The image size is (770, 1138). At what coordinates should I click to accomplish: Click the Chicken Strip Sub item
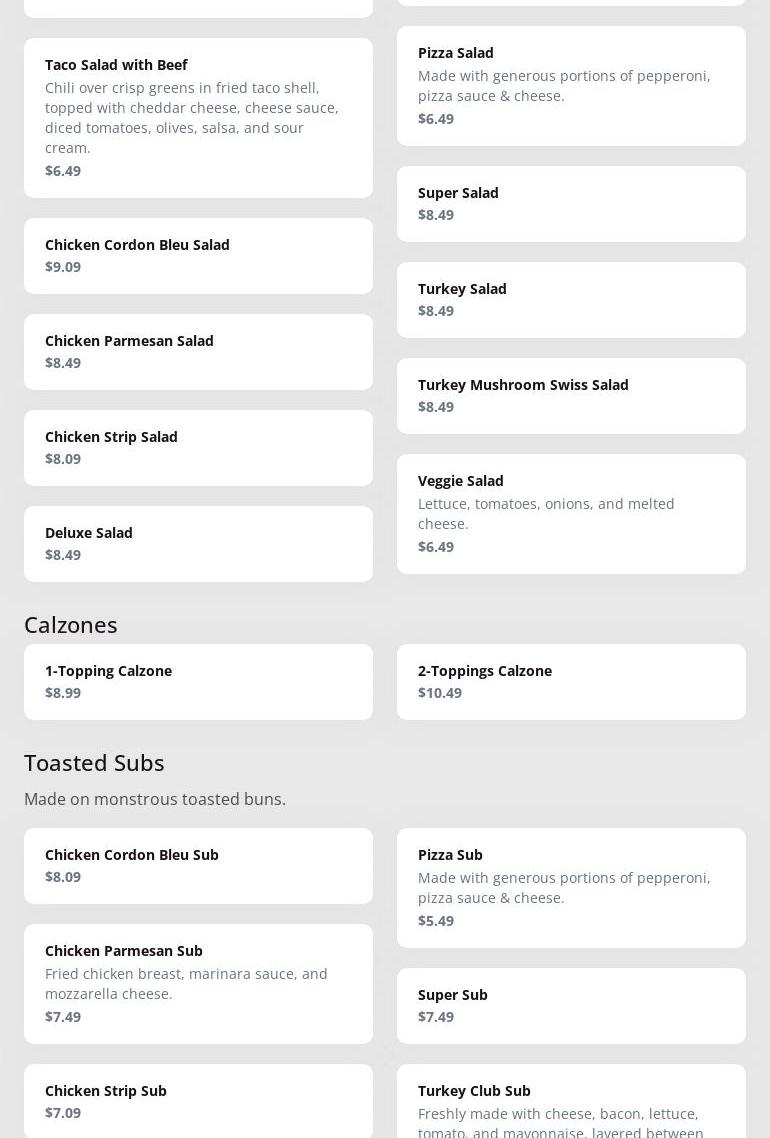(x=198, y=1100)
